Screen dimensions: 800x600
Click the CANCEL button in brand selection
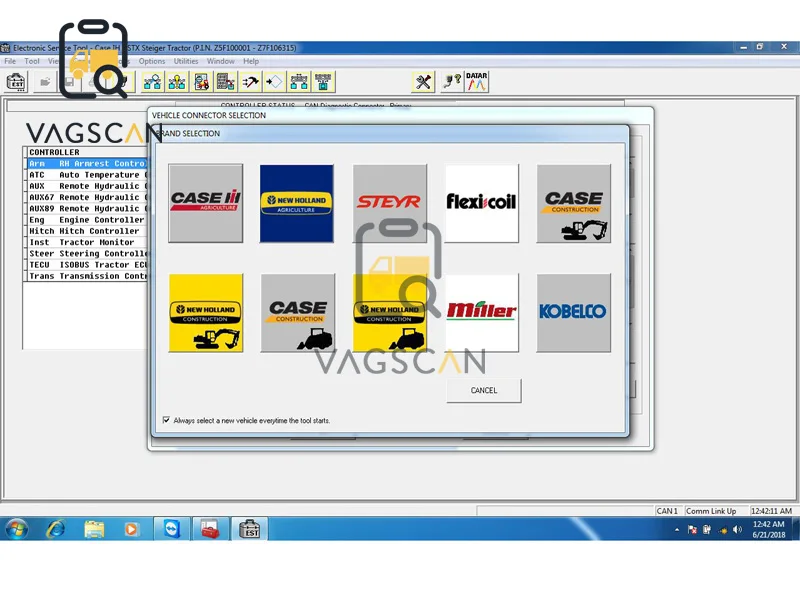(484, 390)
